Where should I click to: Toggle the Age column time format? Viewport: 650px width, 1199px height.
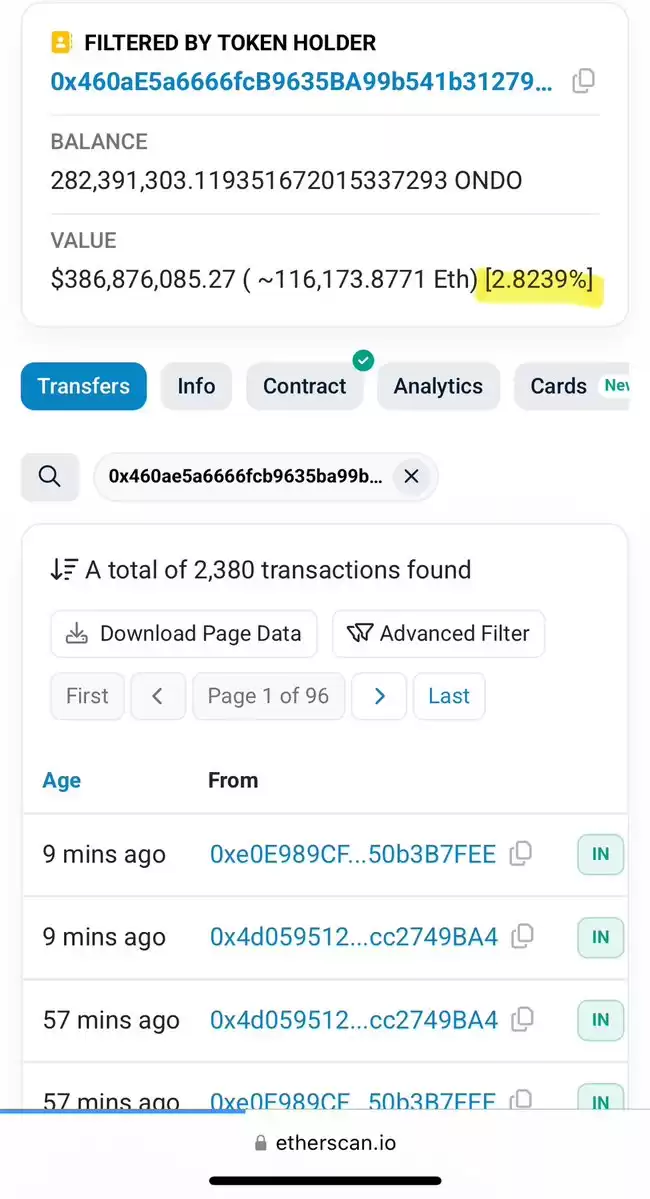click(x=62, y=780)
